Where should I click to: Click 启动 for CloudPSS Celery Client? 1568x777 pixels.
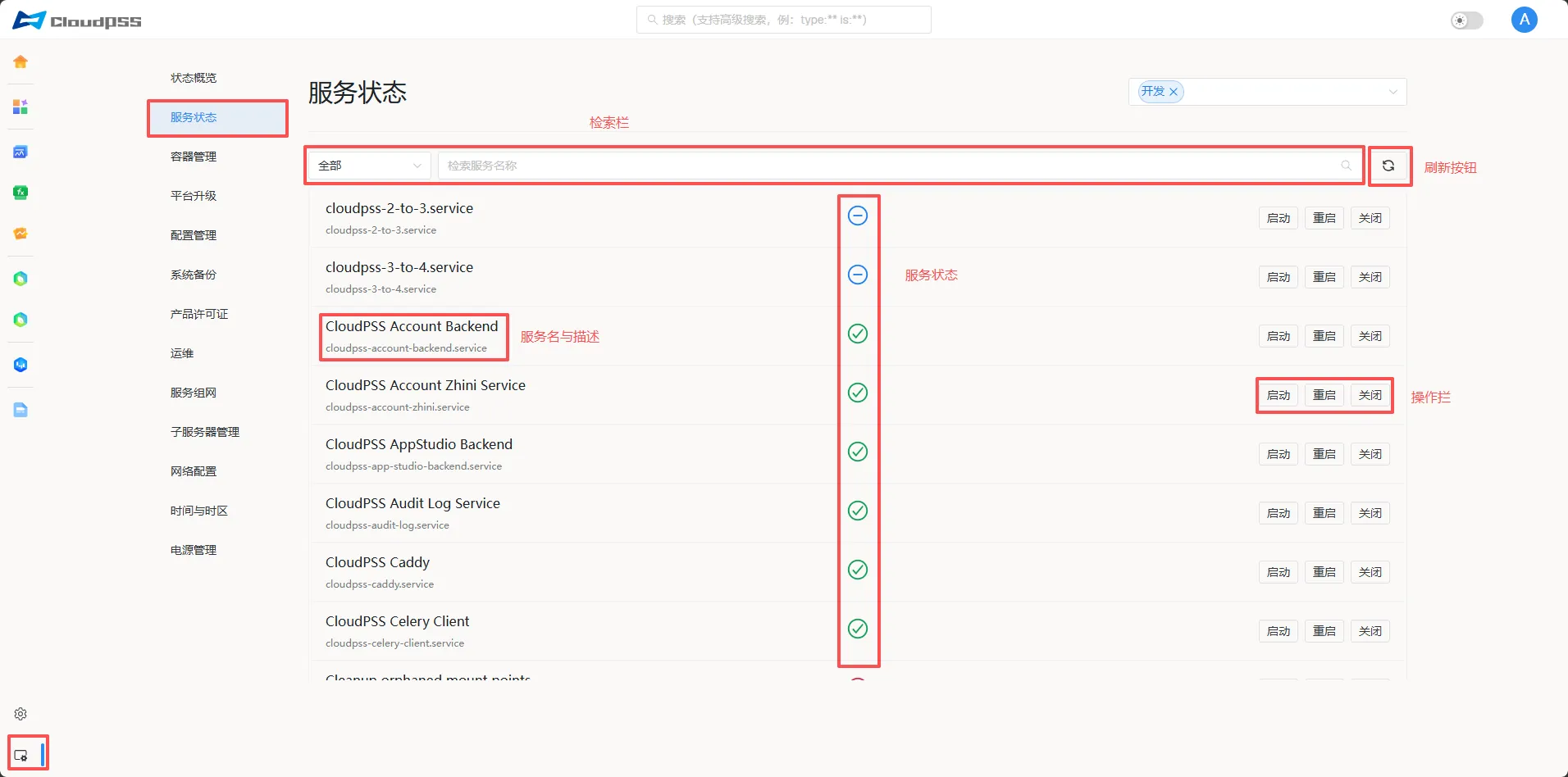point(1279,631)
